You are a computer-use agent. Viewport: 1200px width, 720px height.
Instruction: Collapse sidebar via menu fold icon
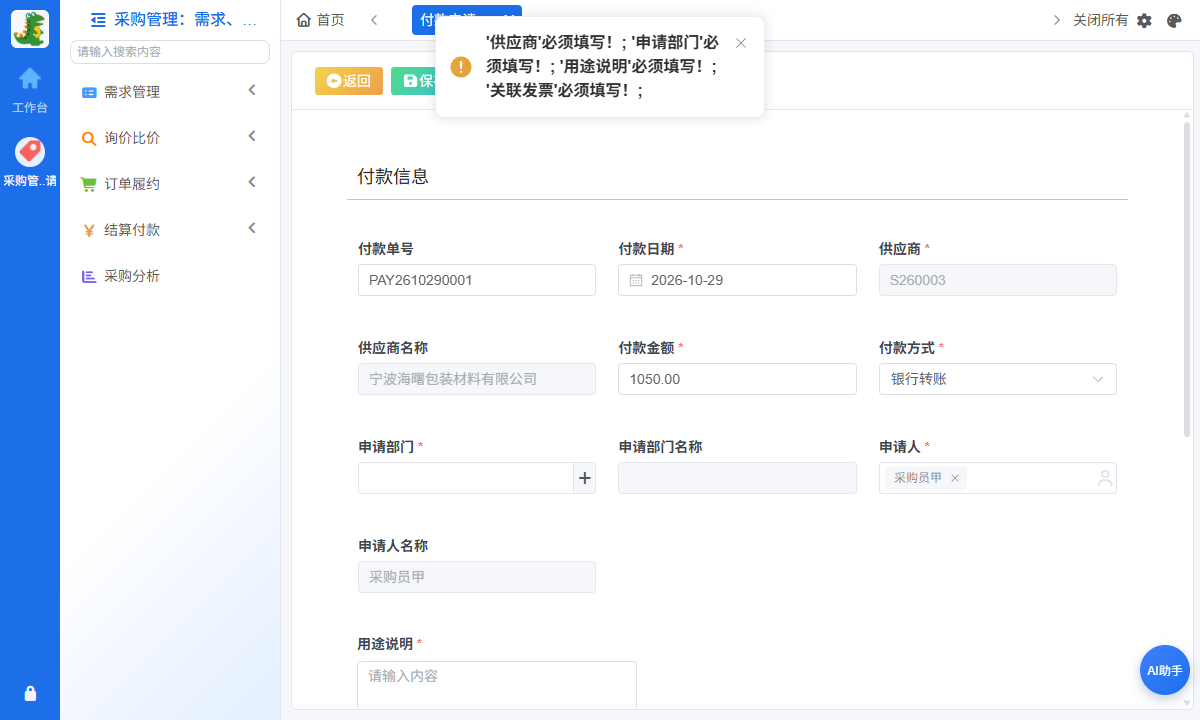coord(98,19)
